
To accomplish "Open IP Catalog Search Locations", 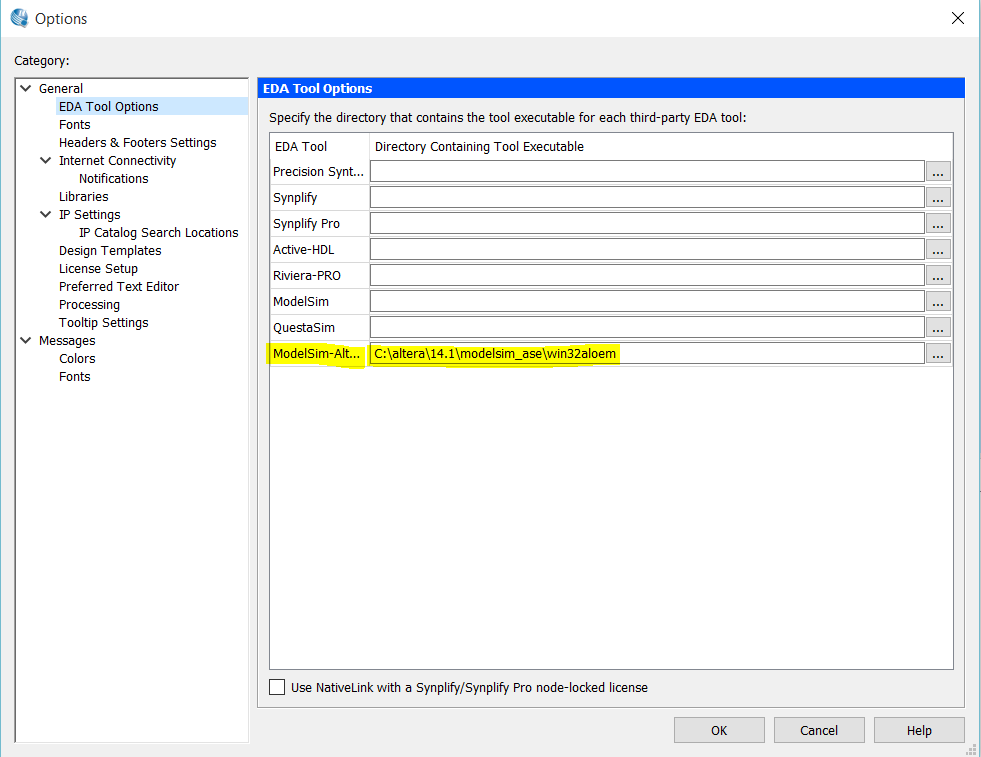I will tap(158, 233).
